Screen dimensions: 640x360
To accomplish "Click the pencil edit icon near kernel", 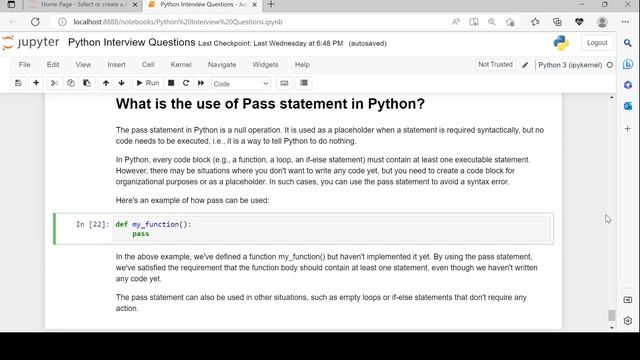I will 525,65.
